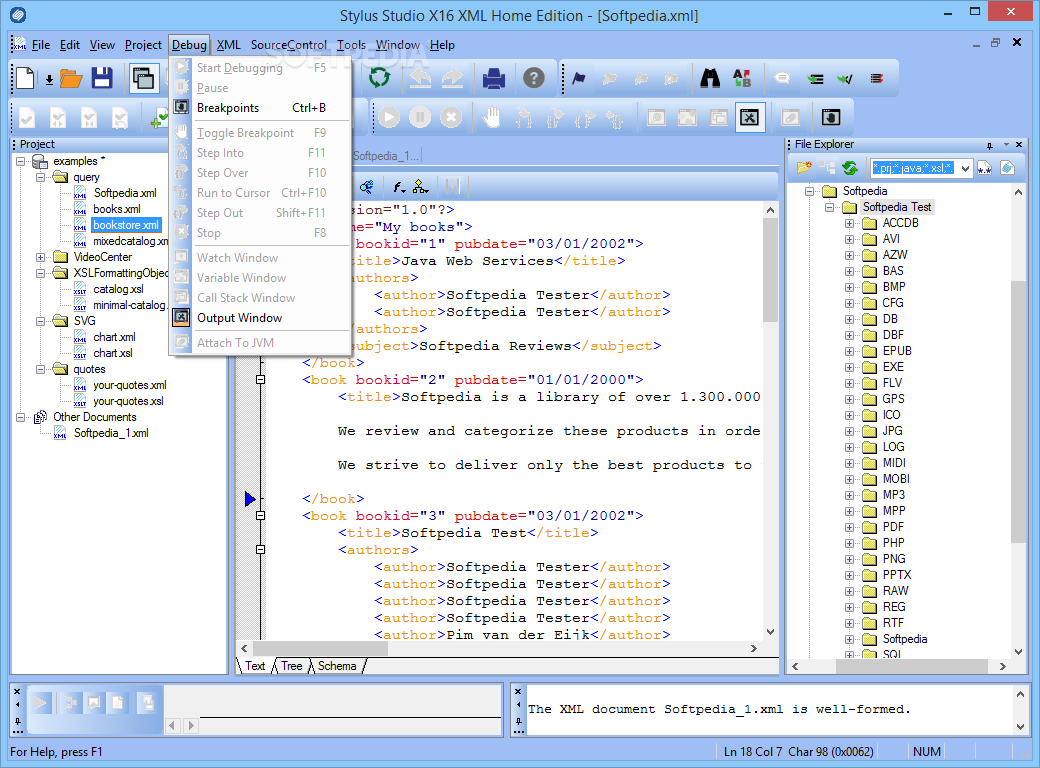Open the Help menu
Image resolution: width=1040 pixels, height=768 pixels.
coord(442,45)
